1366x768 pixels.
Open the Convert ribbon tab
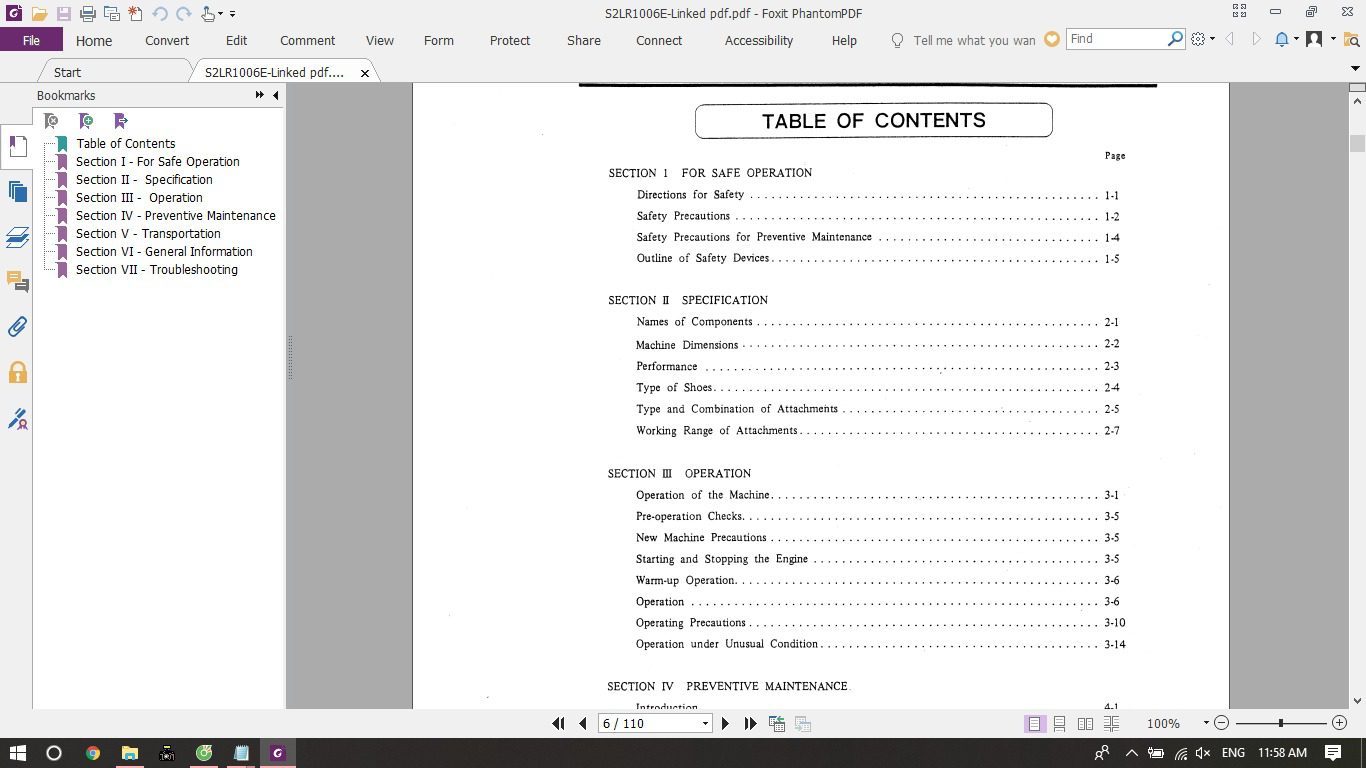pos(166,41)
